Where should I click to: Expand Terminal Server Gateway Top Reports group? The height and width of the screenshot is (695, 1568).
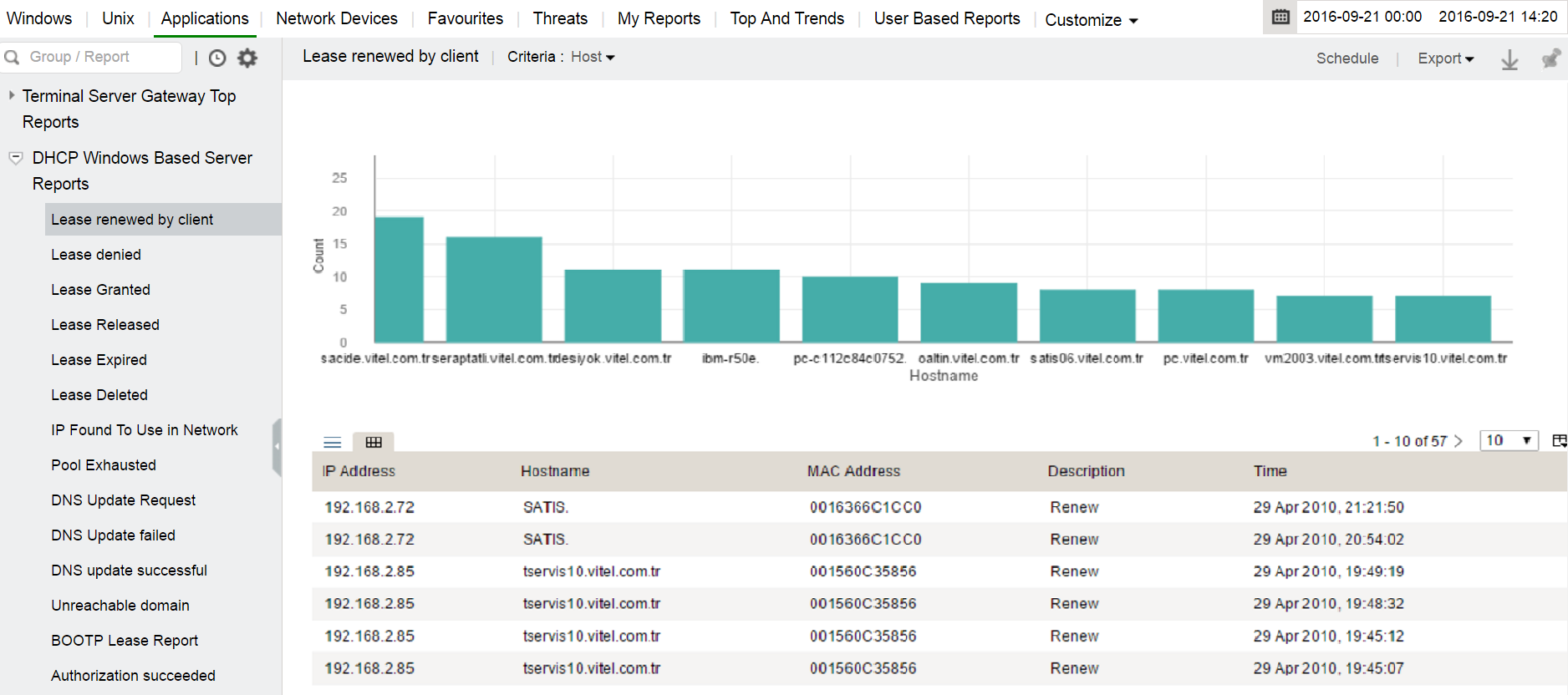(x=12, y=96)
